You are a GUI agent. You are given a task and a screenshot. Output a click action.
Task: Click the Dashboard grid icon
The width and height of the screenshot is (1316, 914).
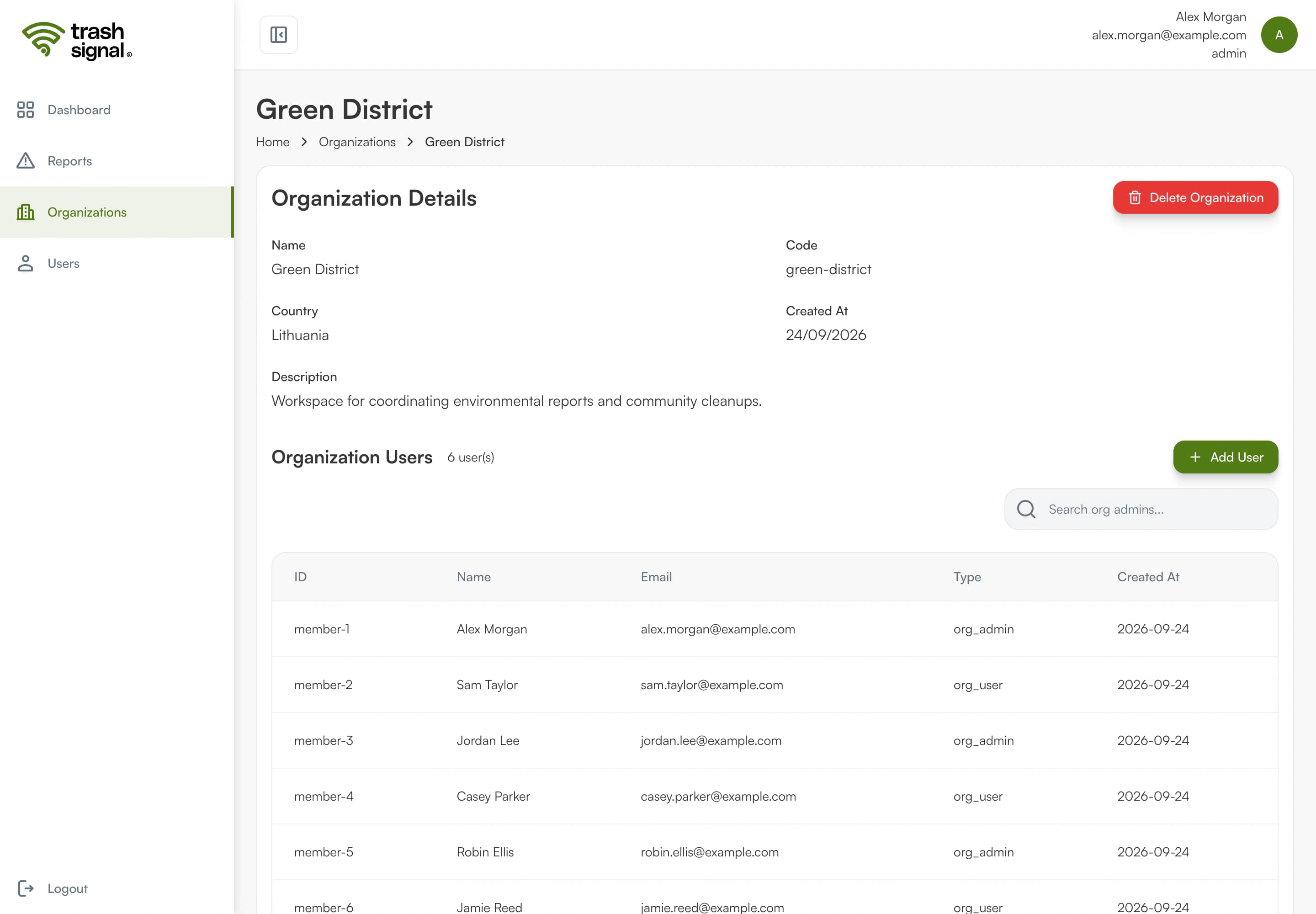coord(25,109)
